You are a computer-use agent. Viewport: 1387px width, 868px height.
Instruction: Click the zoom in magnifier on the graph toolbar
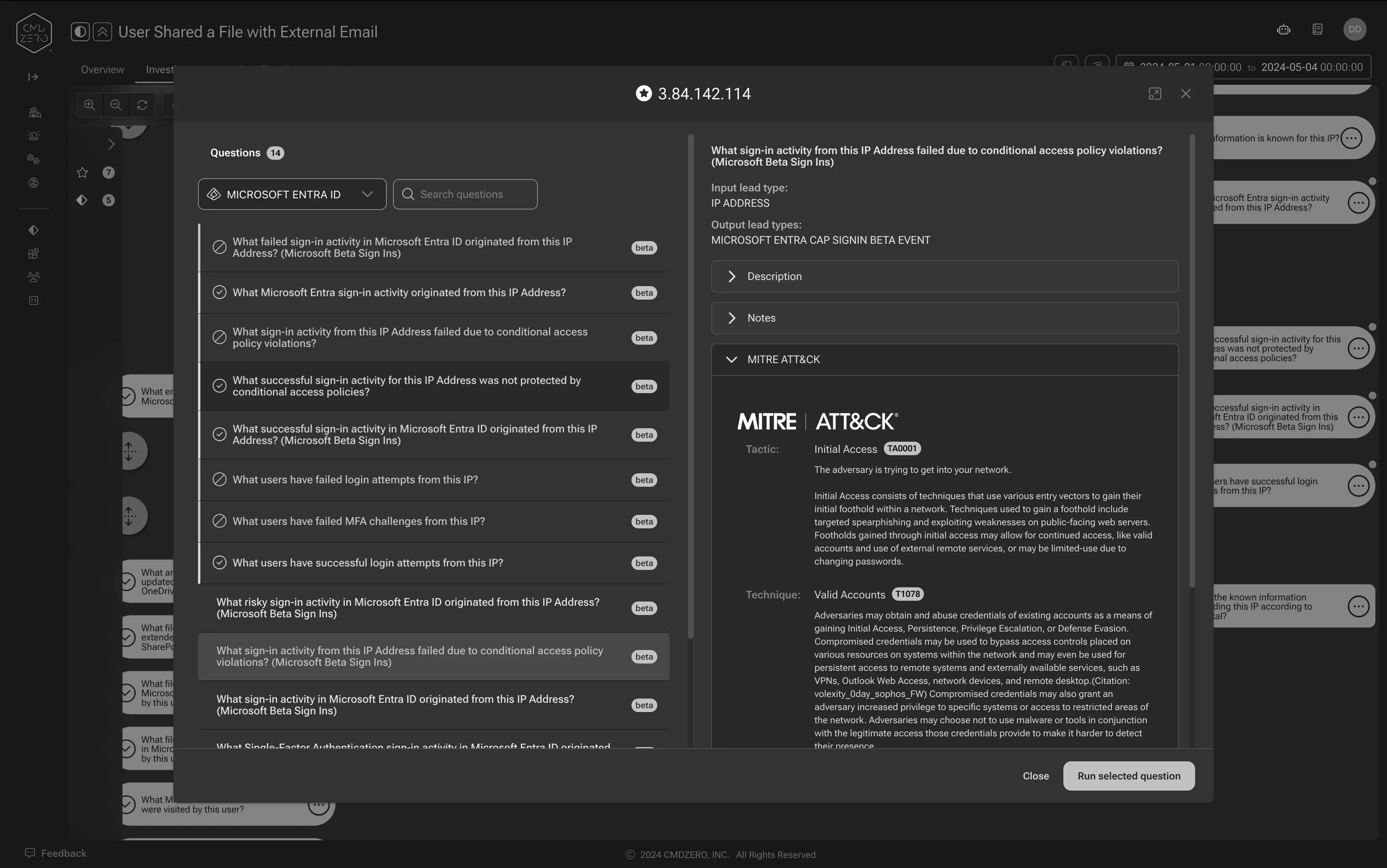(x=90, y=105)
